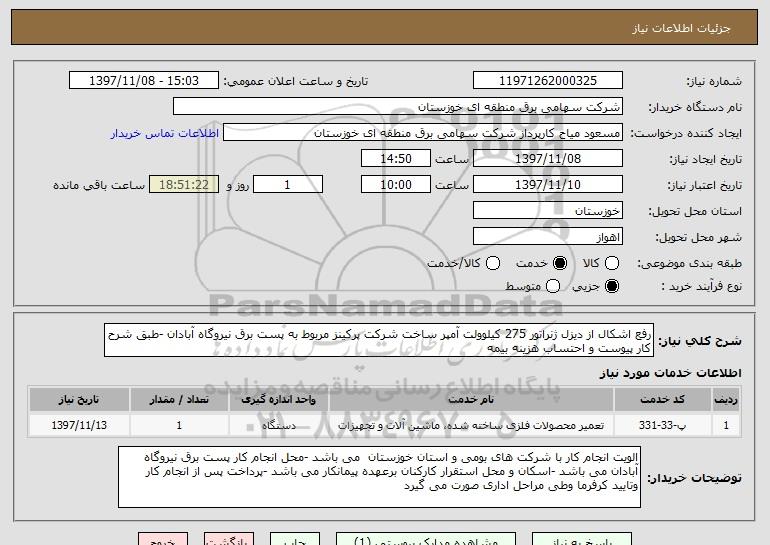Click the validity time field 10:00

coord(396,185)
